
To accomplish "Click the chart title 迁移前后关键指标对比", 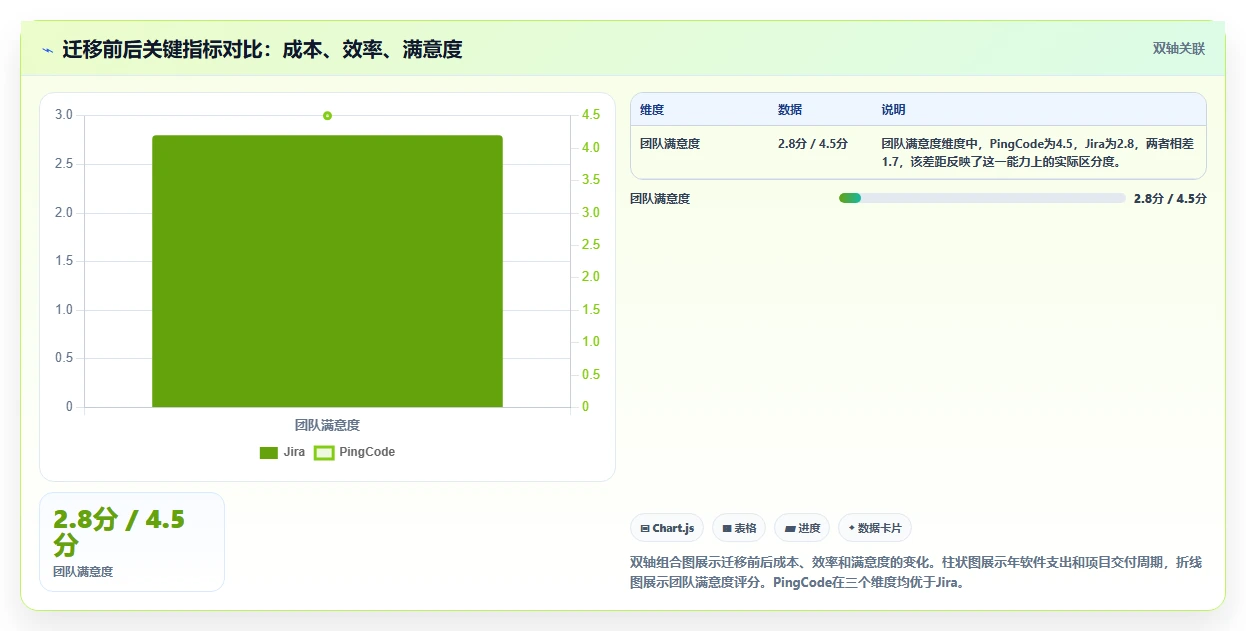I will tap(262, 49).
